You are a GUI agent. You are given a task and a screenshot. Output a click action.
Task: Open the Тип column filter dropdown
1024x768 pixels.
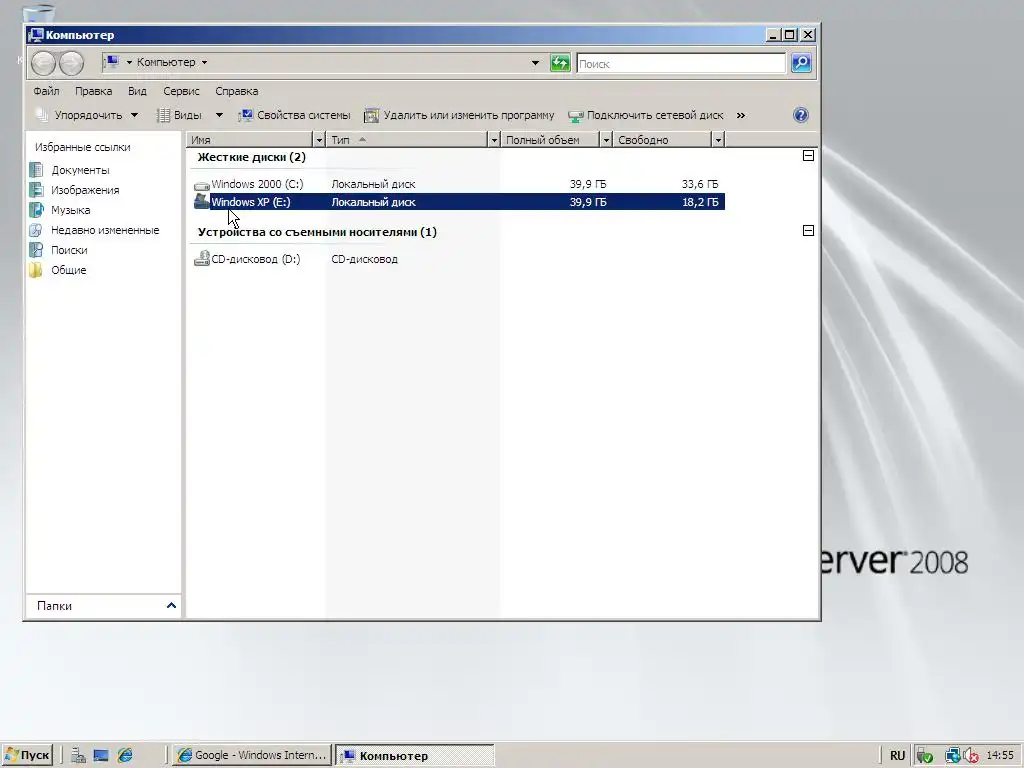tap(494, 140)
